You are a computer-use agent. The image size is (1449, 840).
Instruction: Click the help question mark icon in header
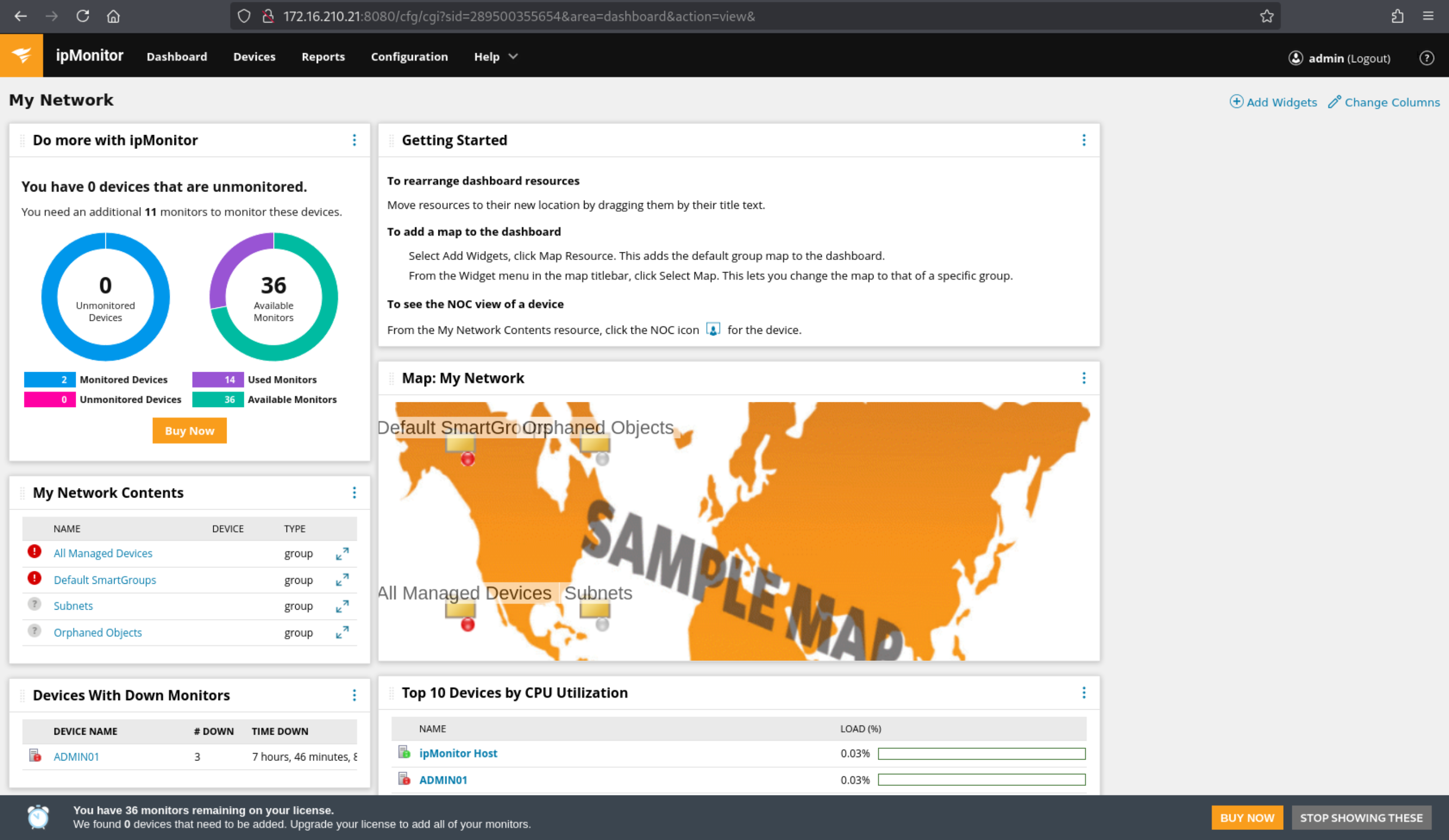tap(1426, 58)
